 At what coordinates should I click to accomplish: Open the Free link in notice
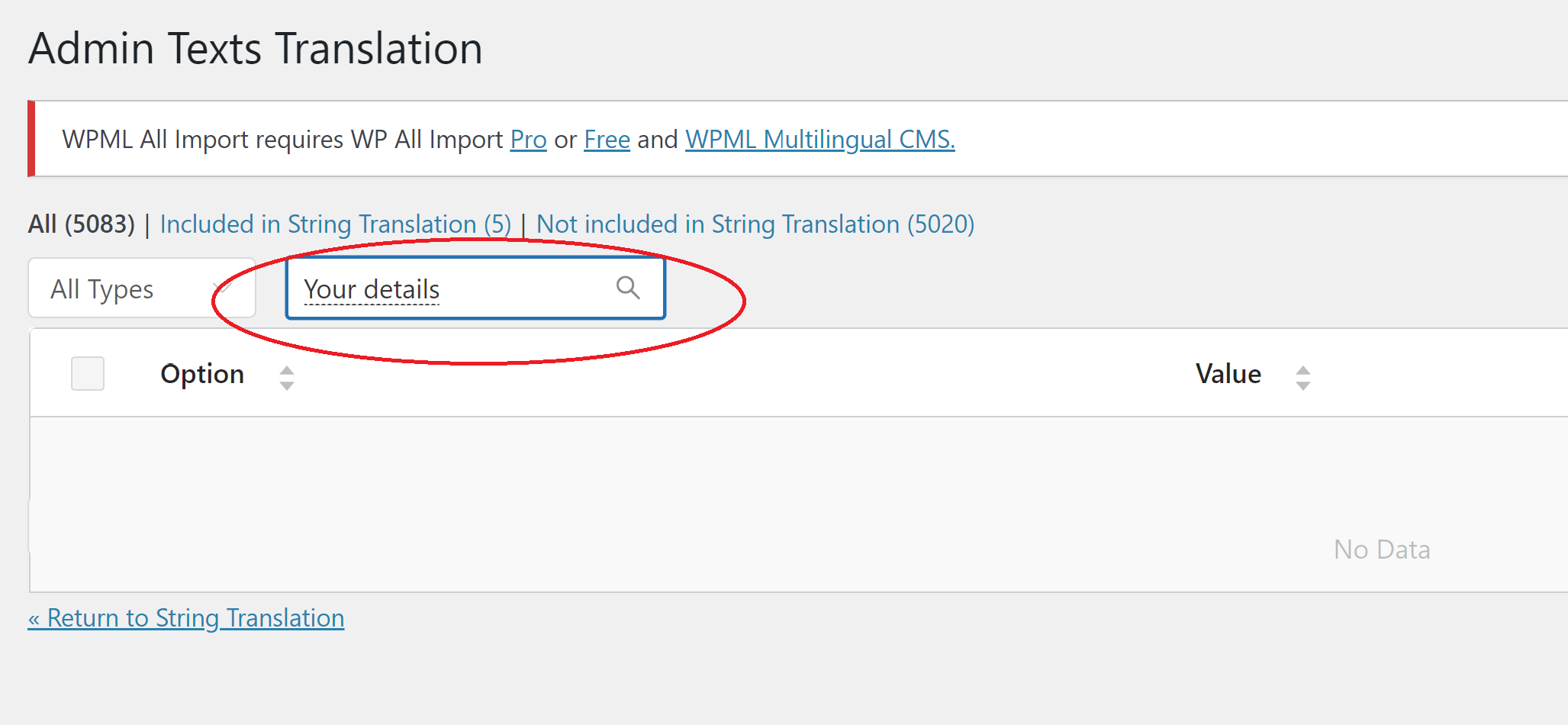[607, 140]
